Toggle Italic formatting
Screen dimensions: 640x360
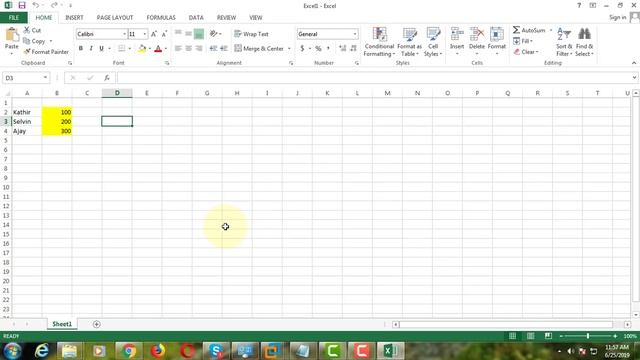point(91,49)
